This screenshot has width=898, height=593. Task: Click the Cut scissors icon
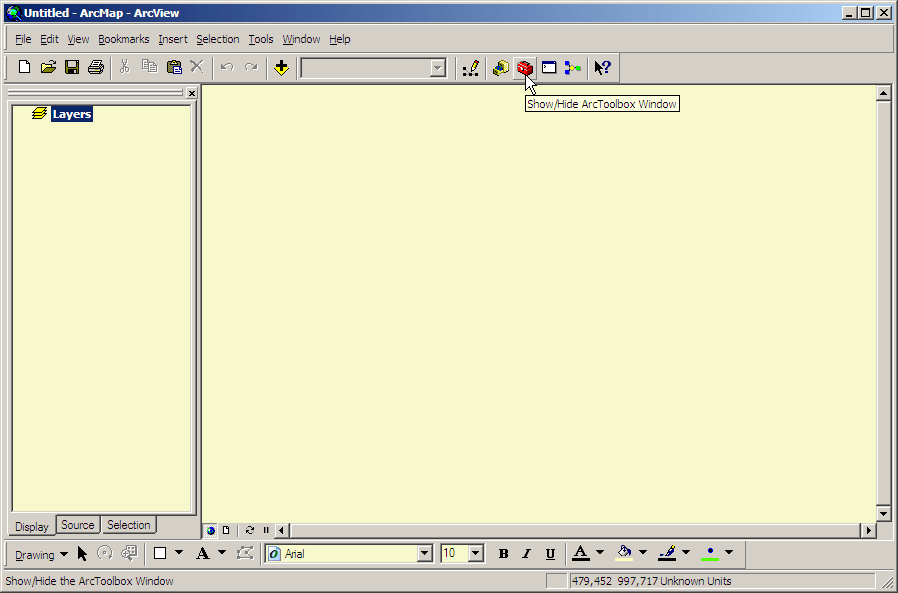[x=124, y=68]
